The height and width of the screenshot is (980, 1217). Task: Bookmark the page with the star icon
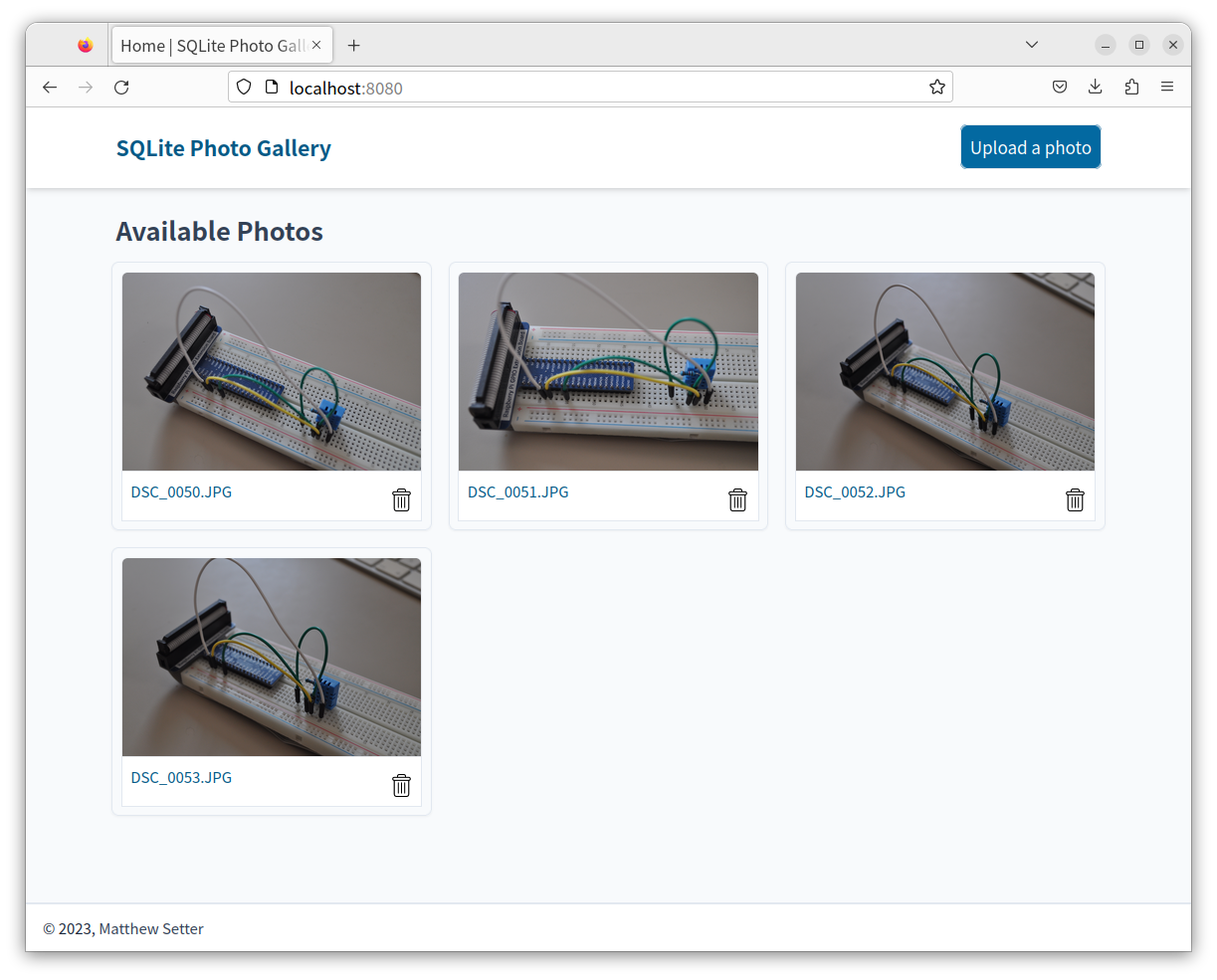936,87
